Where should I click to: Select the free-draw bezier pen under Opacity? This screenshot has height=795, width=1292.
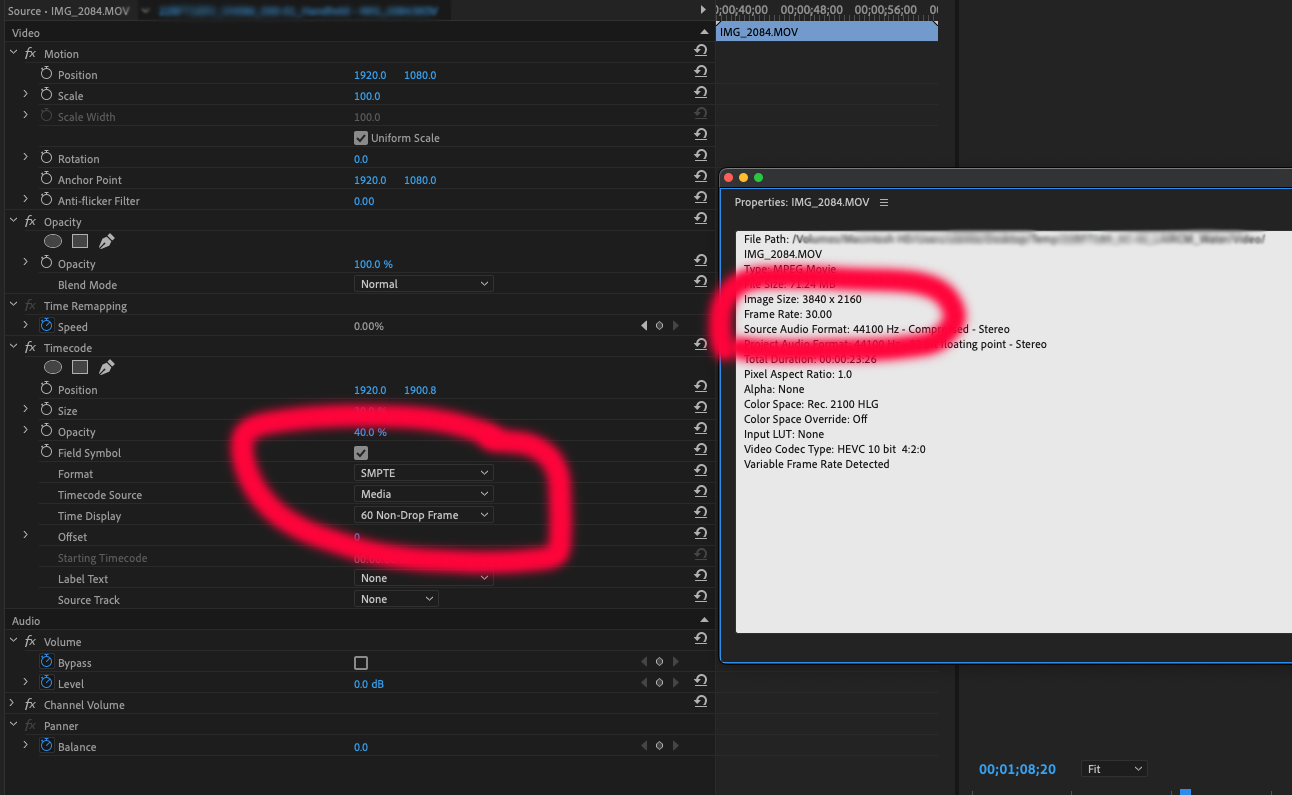106,241
